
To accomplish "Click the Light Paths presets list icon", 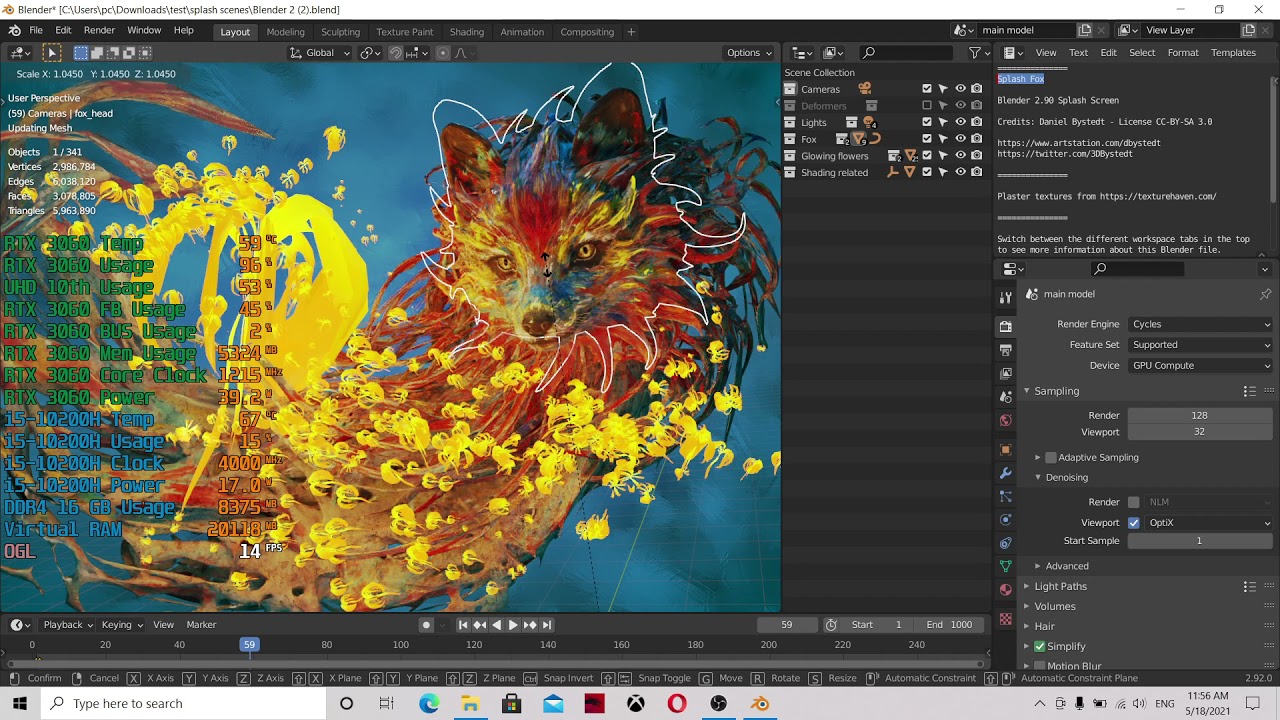I will (x=1249, y=586).
